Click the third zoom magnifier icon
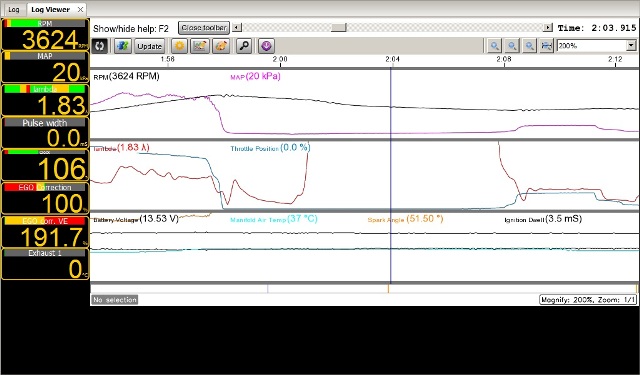This screenshot has width=640, height=375. (529, 46)
